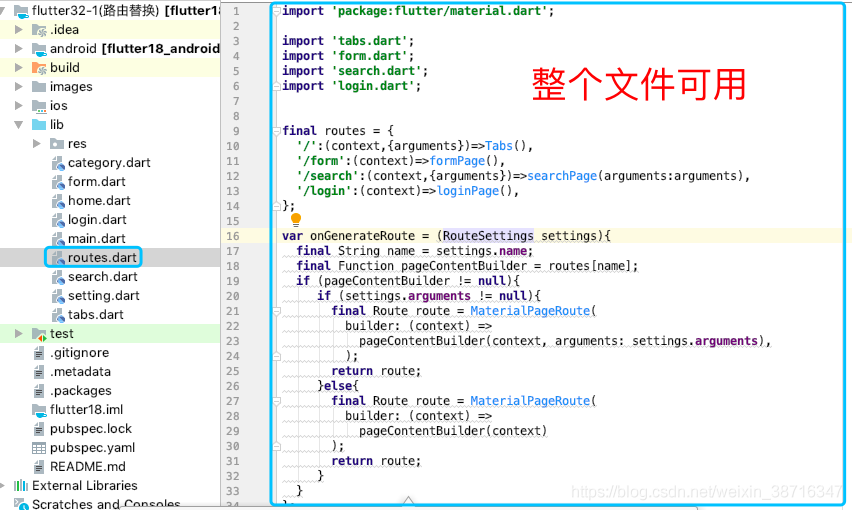The image size is (852, 510).
Task: Select README.md in the project tree
Action: (x=87, y=467)
